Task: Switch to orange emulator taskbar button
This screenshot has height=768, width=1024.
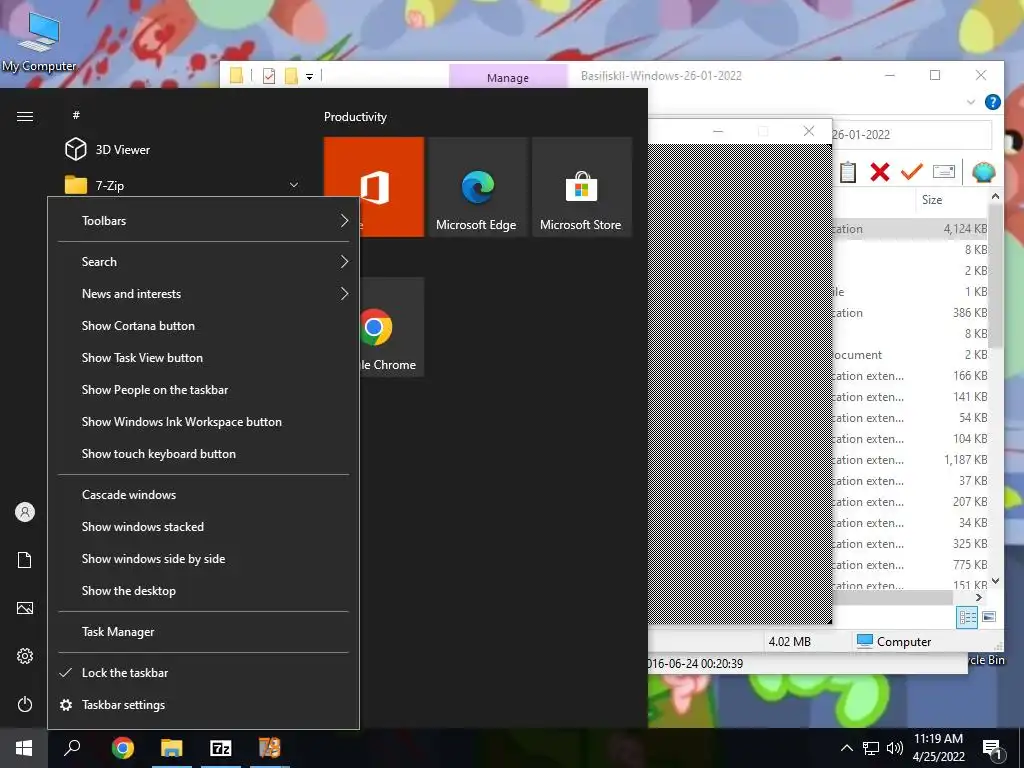Action: [270, 748]
